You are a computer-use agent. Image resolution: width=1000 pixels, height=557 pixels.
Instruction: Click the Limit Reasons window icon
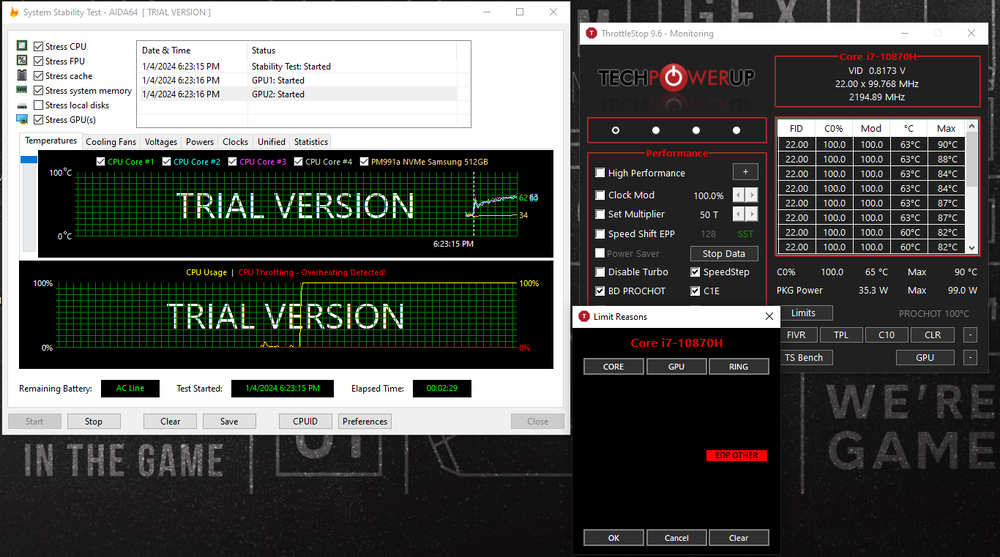click(584, 316)
